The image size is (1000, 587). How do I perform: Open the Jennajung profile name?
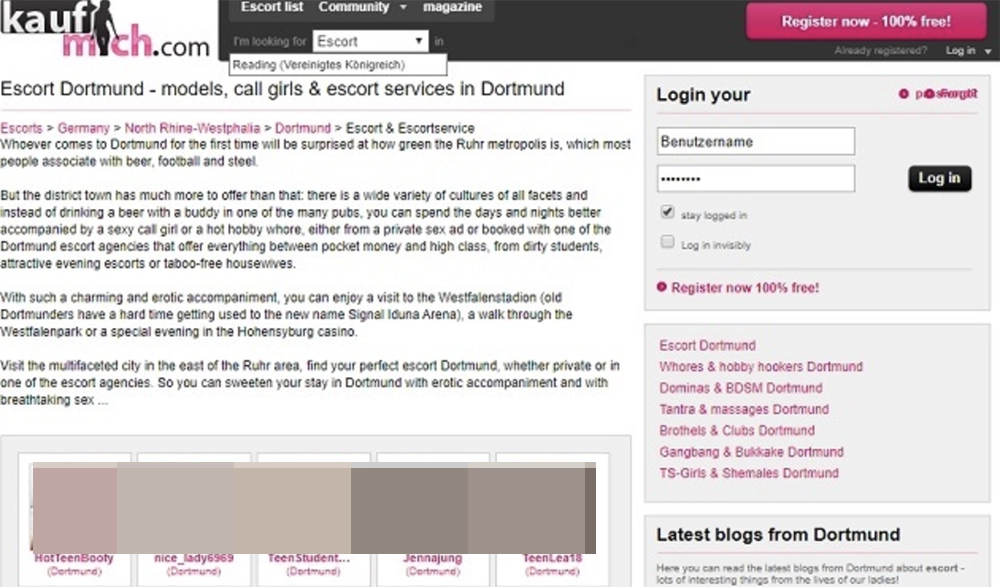(432, 558)
